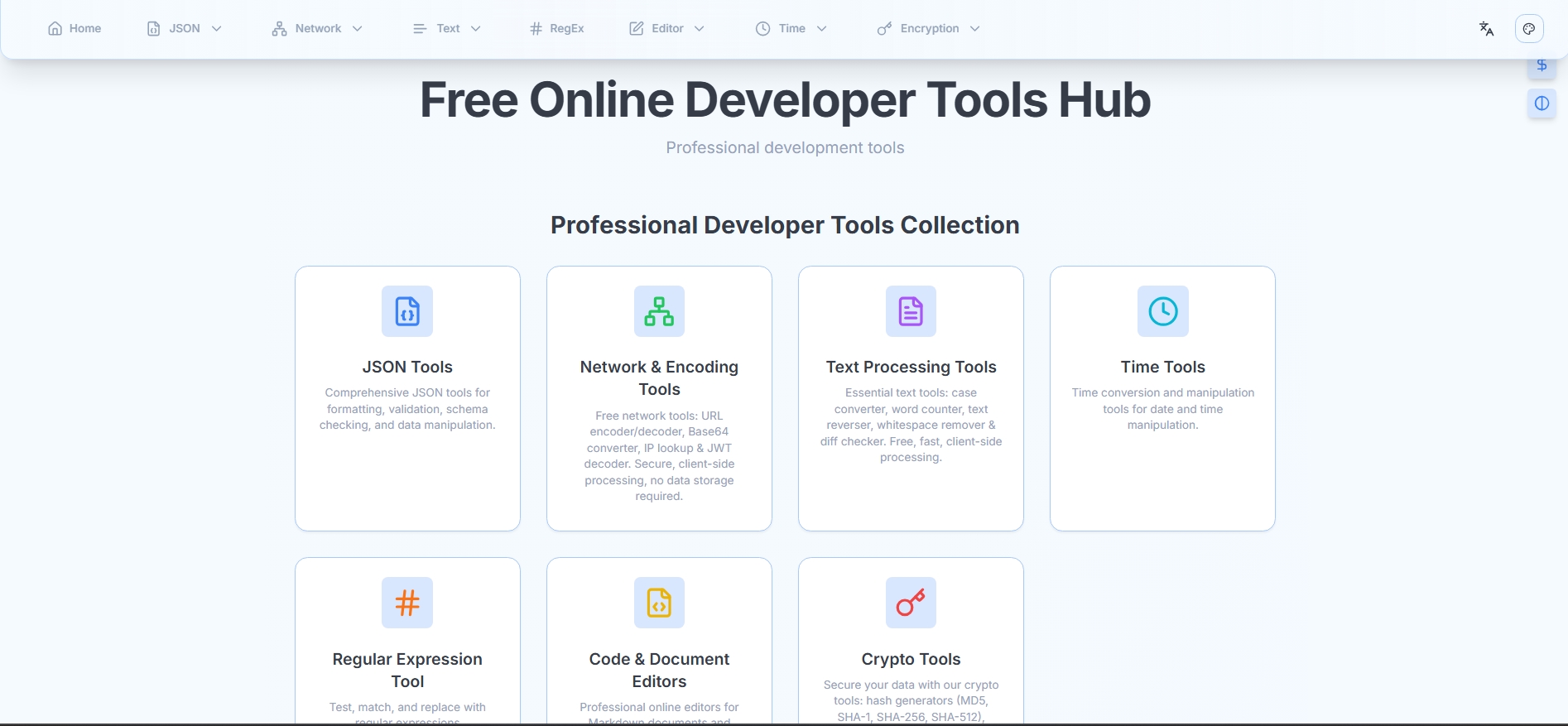Go to the Home label in the navbar
Image resolution: width=1568 pixels, height=726 pixels.
85,29
